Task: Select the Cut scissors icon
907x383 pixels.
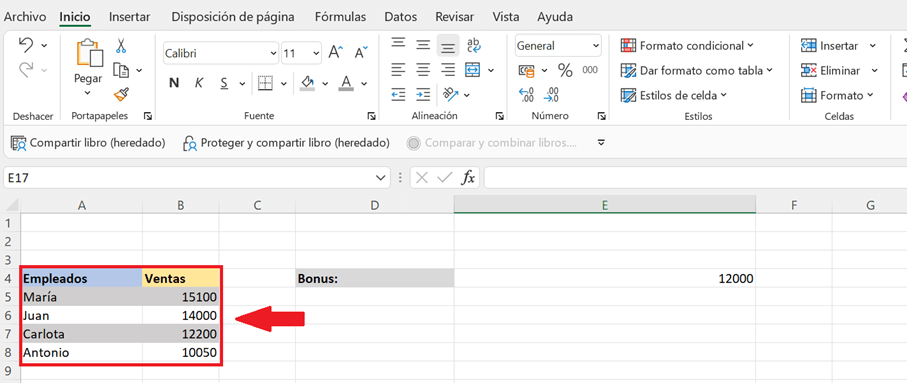Action: (x=121, y=46)
